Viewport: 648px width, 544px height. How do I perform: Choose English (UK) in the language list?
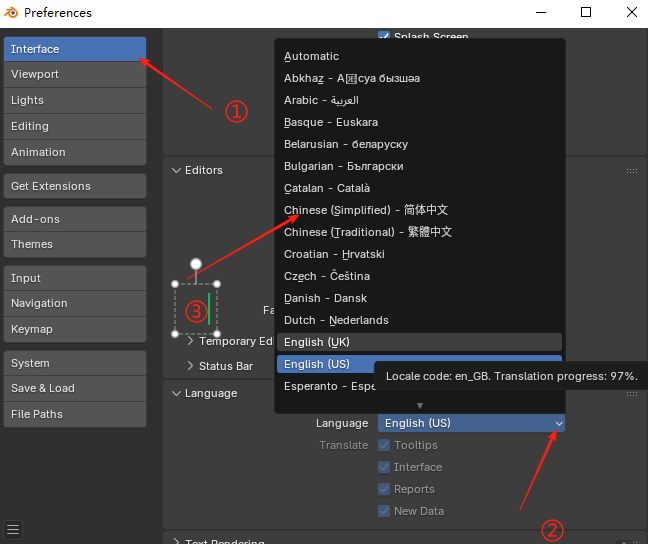pyautogui.click(x=317, y=342)
